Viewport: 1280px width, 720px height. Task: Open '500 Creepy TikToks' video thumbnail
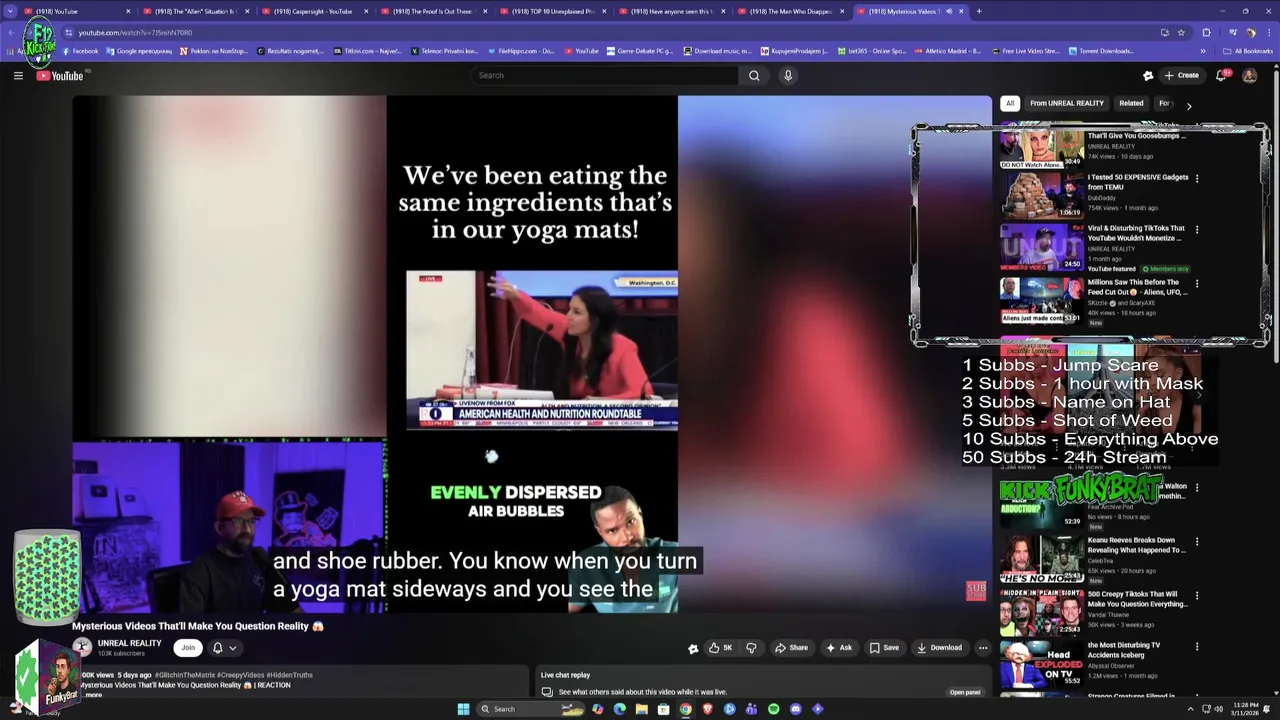1041,613
